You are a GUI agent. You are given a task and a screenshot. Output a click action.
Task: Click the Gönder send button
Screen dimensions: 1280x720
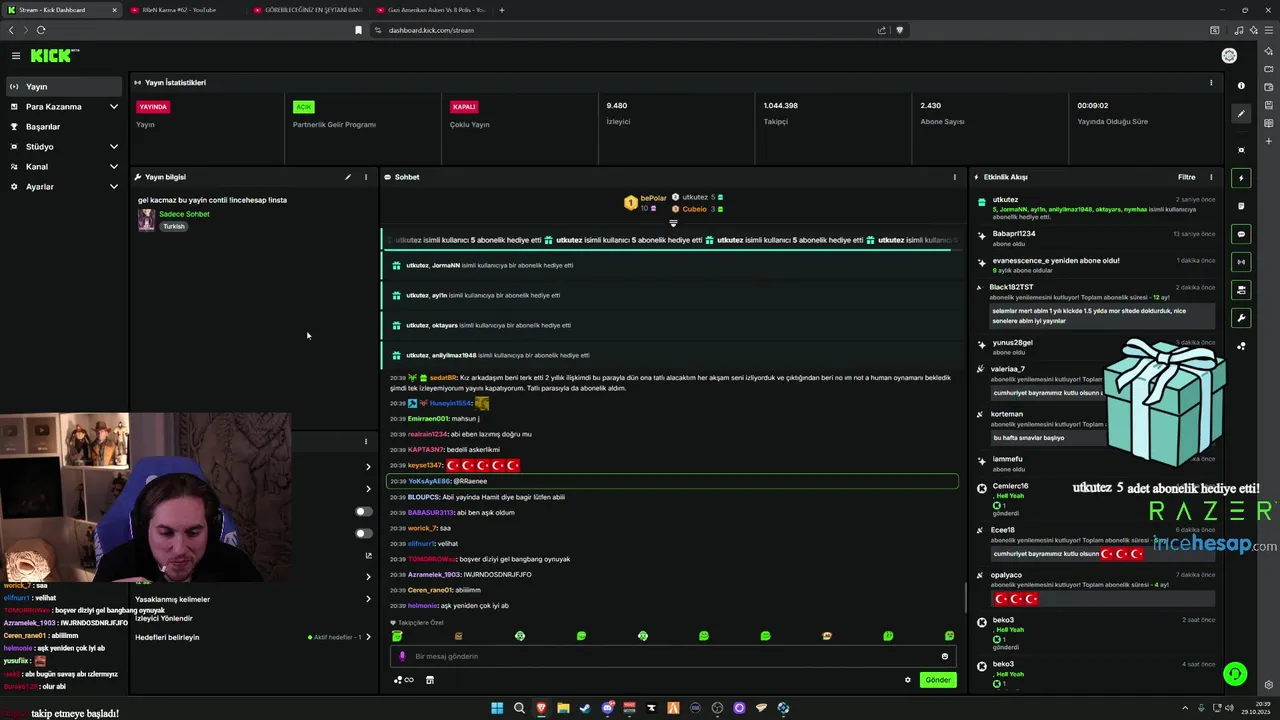tap(938, 680)
